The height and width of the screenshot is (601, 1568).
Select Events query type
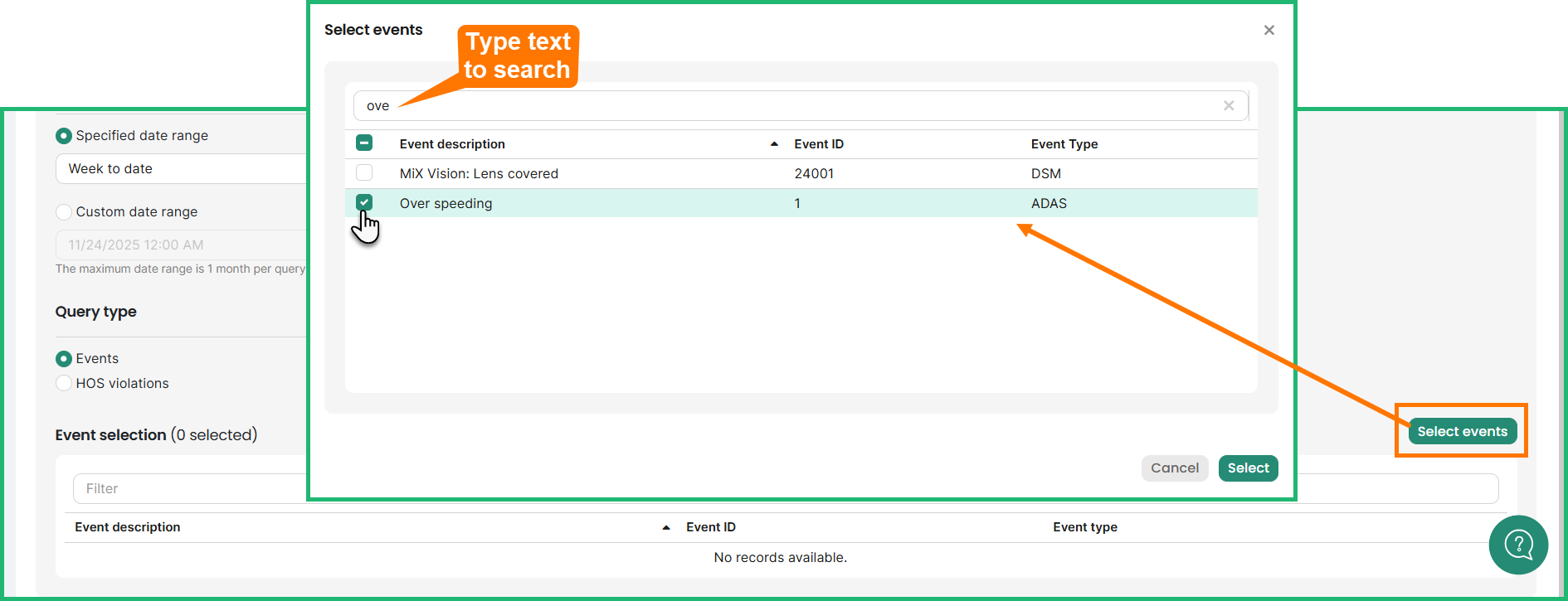[64, 359]
